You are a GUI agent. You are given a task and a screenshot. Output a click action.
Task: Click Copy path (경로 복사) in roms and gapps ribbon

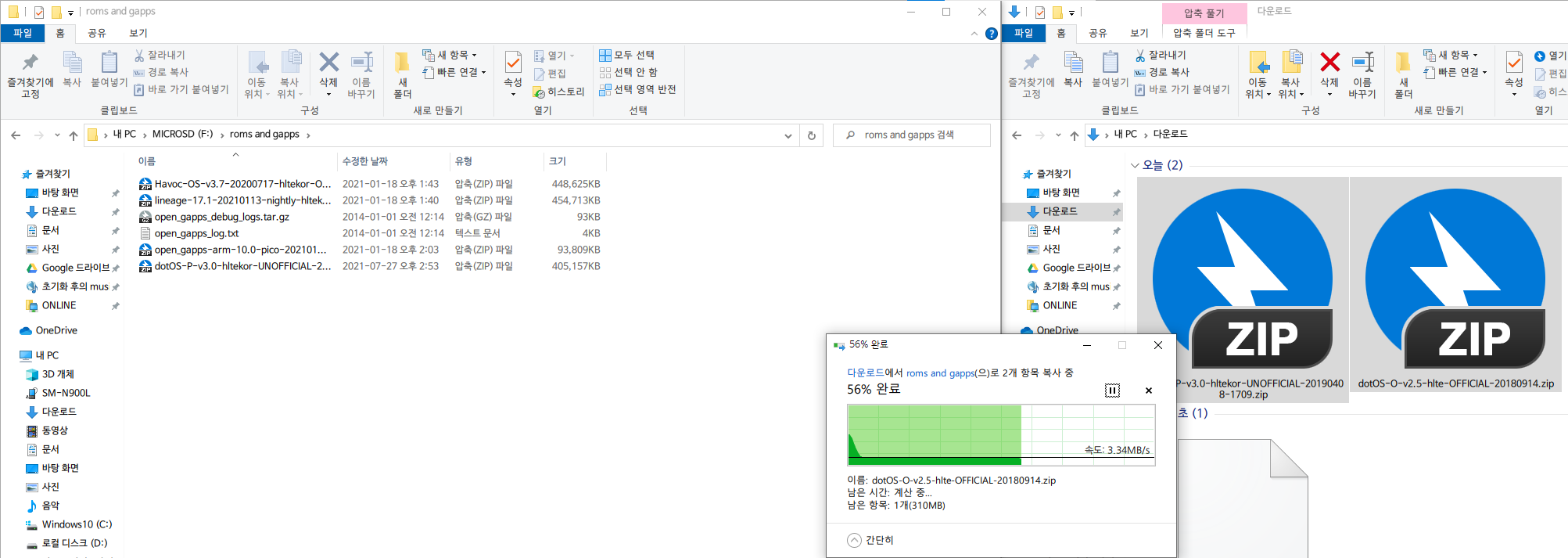click(161, 72)
